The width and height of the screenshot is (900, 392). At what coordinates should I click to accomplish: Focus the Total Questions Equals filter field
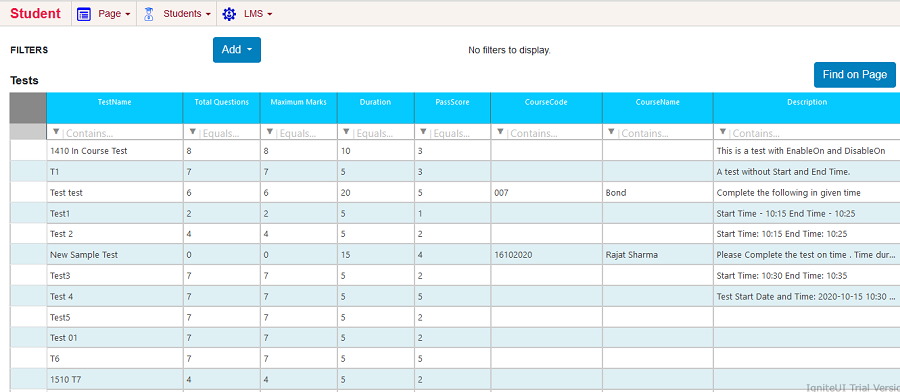coord(229,133)
